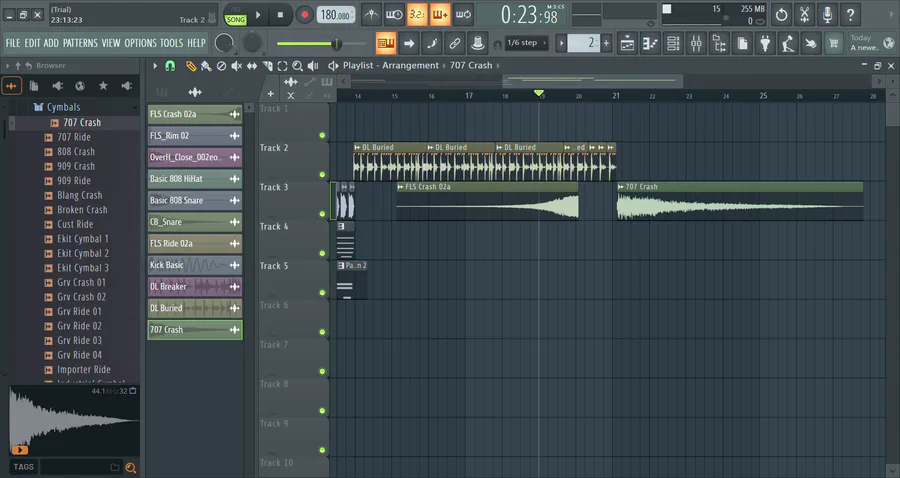Toggle wait for input before playing

coord(394,15)
